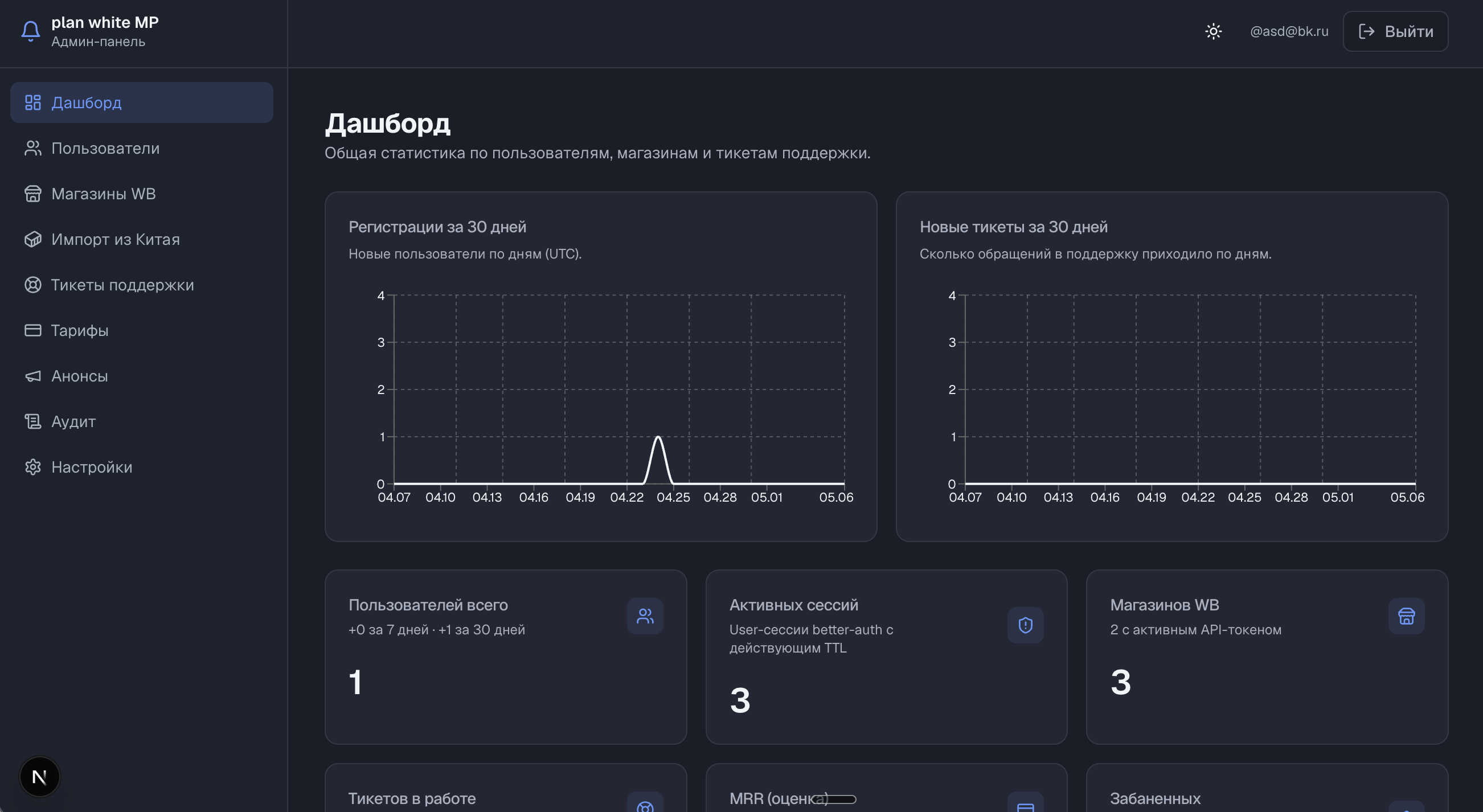Click the Импорт из Китая box icon
This screenshot has width=1483, height=812.
(33, 239)
